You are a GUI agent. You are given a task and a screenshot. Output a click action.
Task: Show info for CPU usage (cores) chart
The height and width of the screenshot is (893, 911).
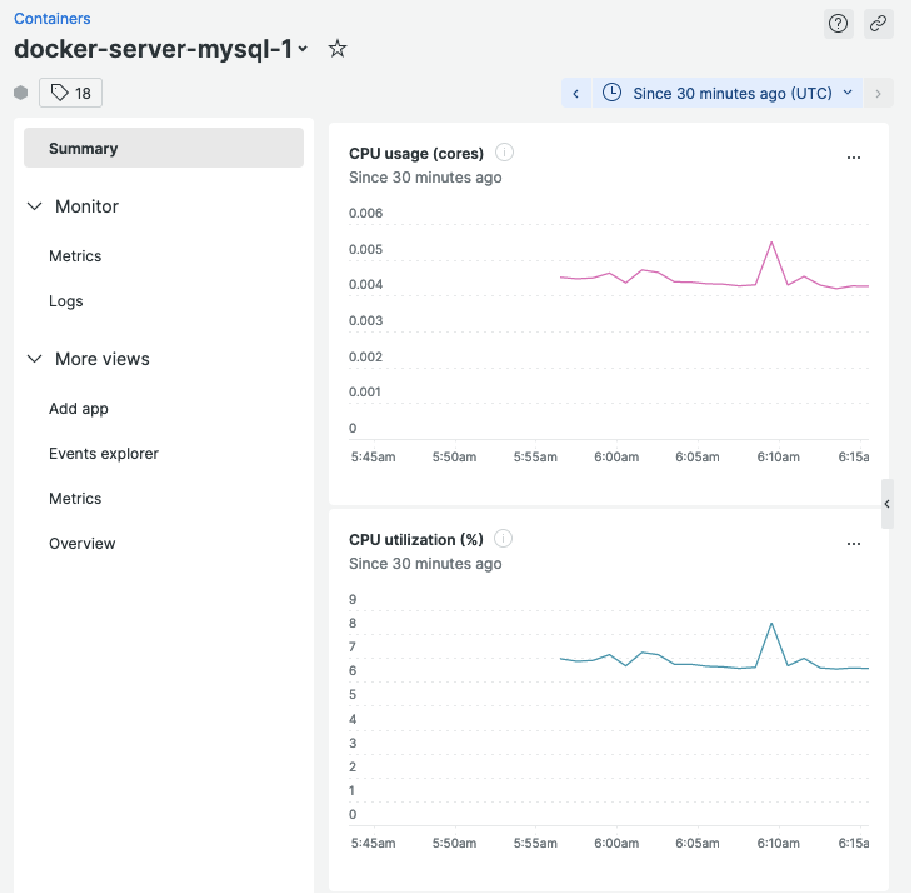pyautogui.click(x=504, y=153)
